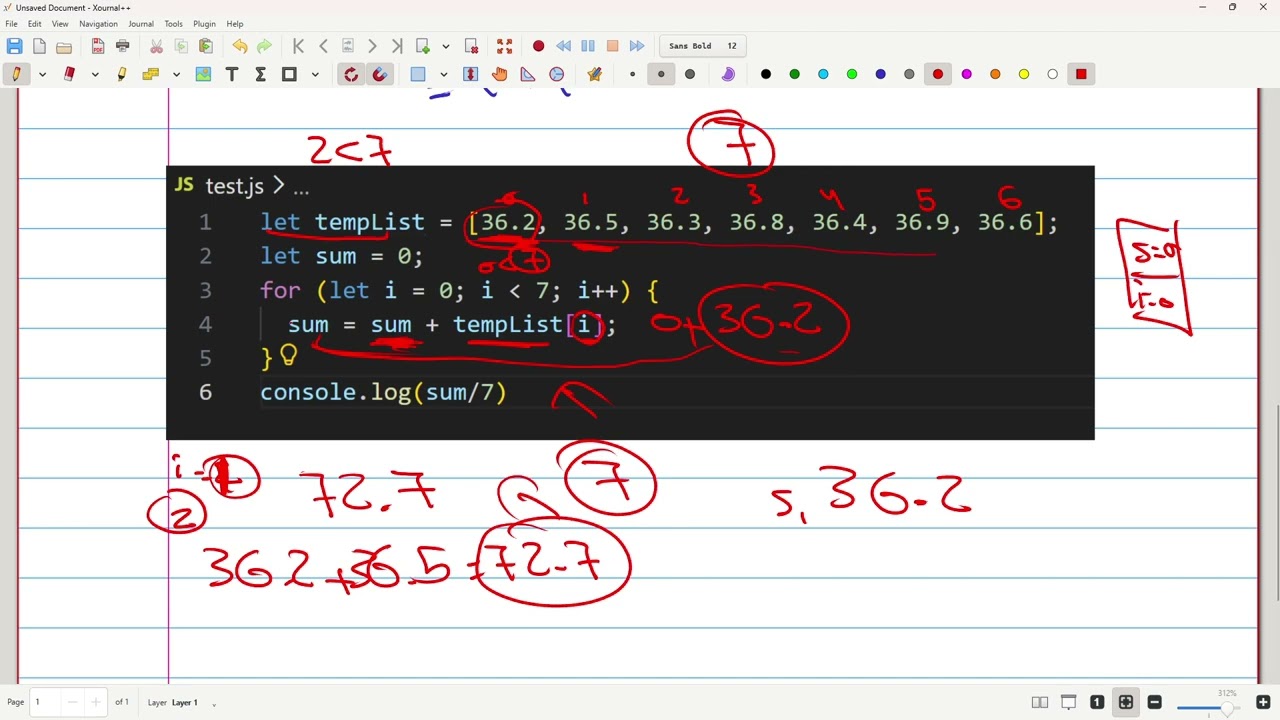Click the page number input field
Screen dimensions: 1280x720
45,702
